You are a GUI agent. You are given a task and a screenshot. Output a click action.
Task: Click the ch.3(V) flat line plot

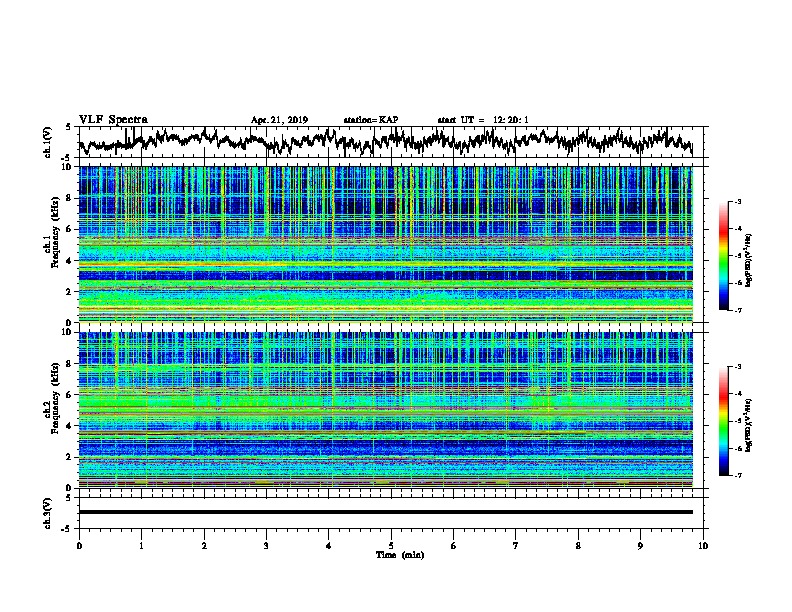coord(393,513)
